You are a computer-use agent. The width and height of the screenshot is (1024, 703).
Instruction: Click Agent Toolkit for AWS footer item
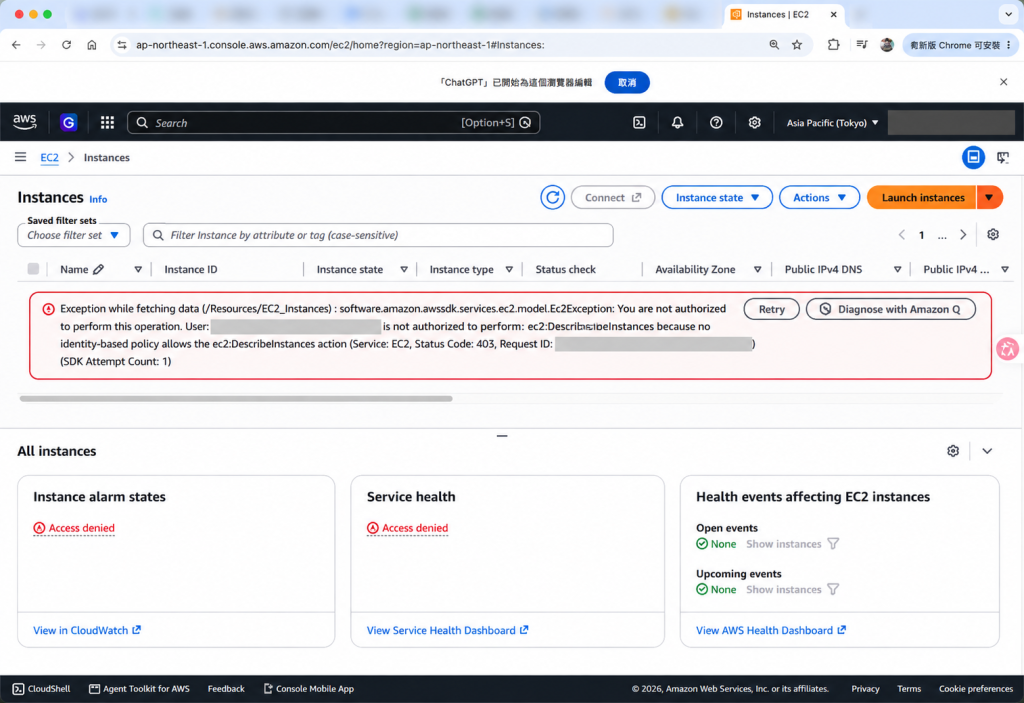(x=139, y=689)
